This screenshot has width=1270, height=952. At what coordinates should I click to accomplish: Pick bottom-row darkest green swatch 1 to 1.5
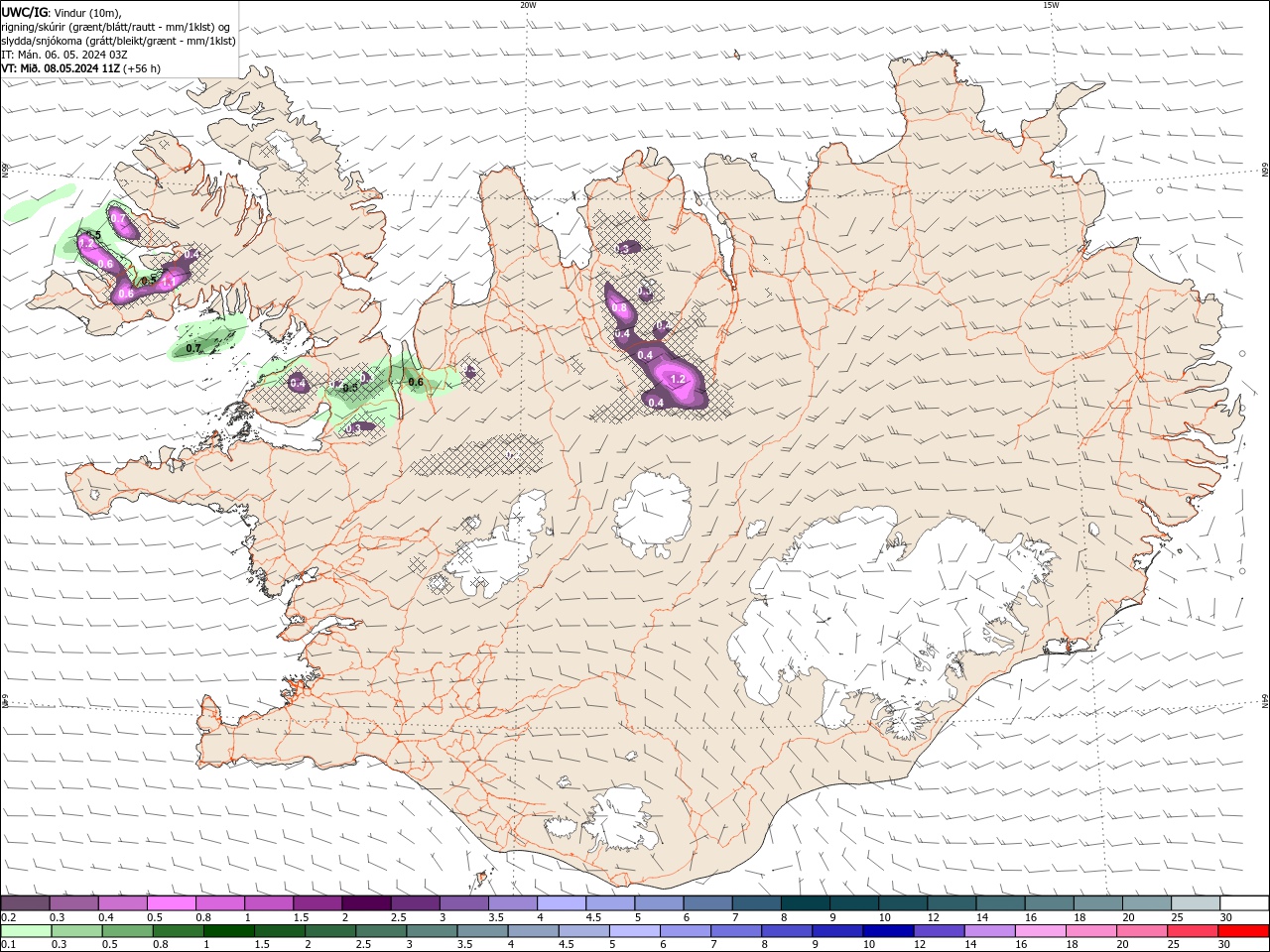[x=228, y=931]
